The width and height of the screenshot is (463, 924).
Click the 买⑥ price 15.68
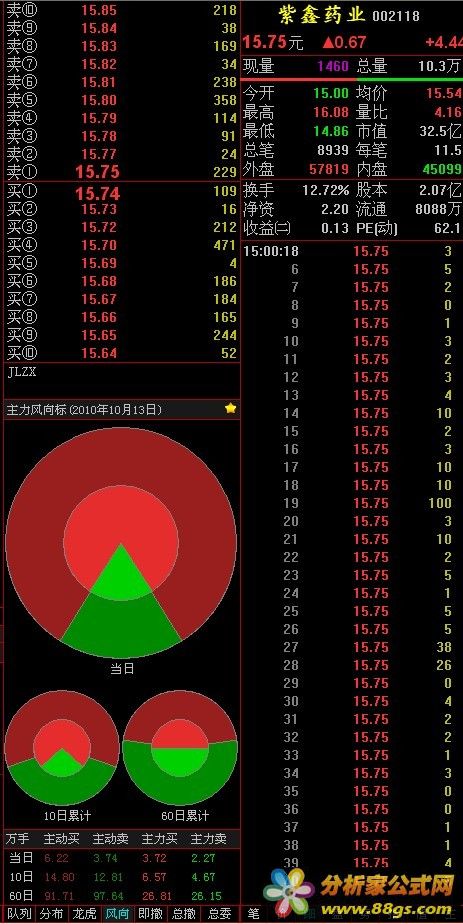tap(99, 281)
